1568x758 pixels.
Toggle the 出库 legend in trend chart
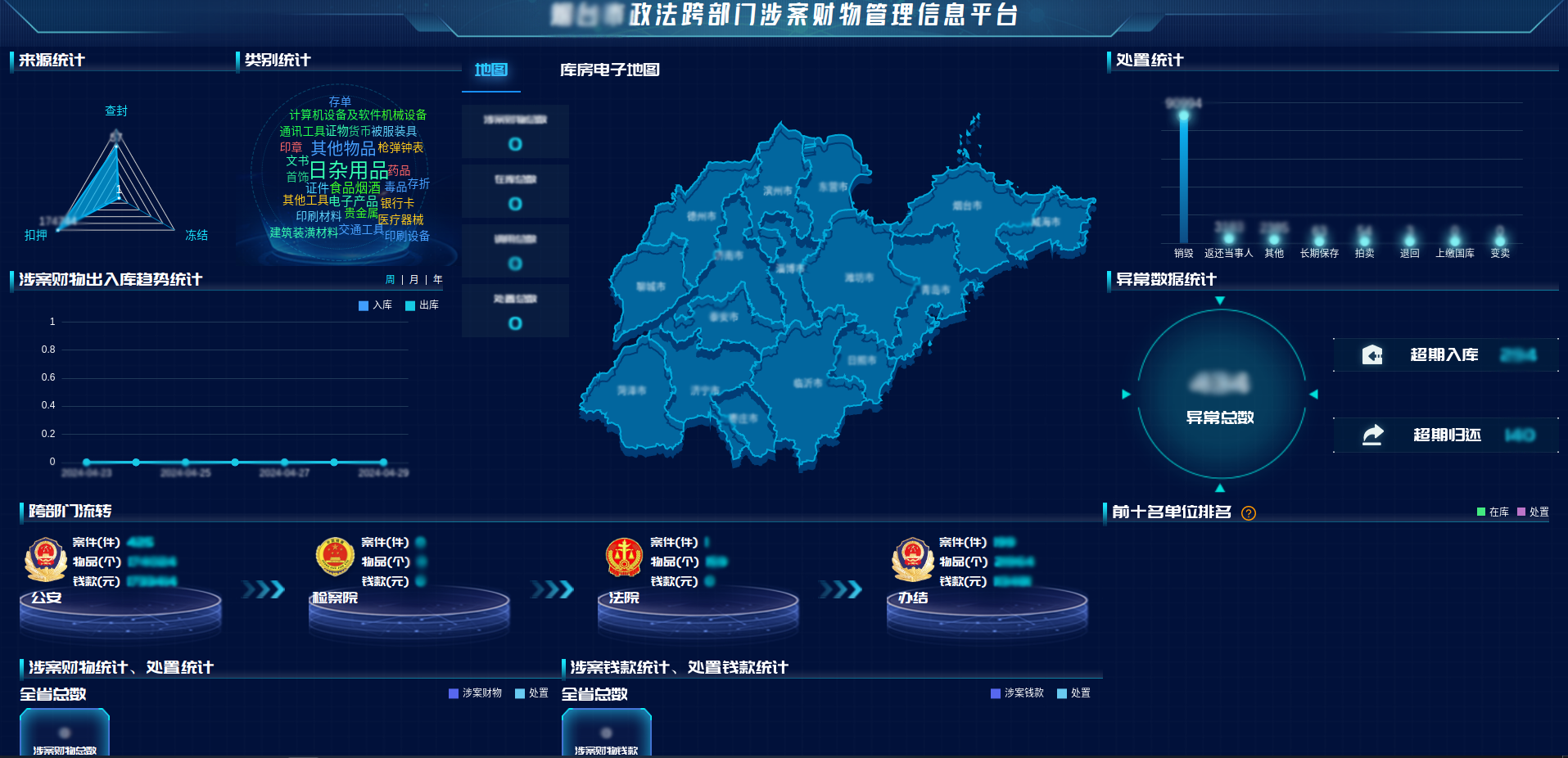[x=422, y=305]
